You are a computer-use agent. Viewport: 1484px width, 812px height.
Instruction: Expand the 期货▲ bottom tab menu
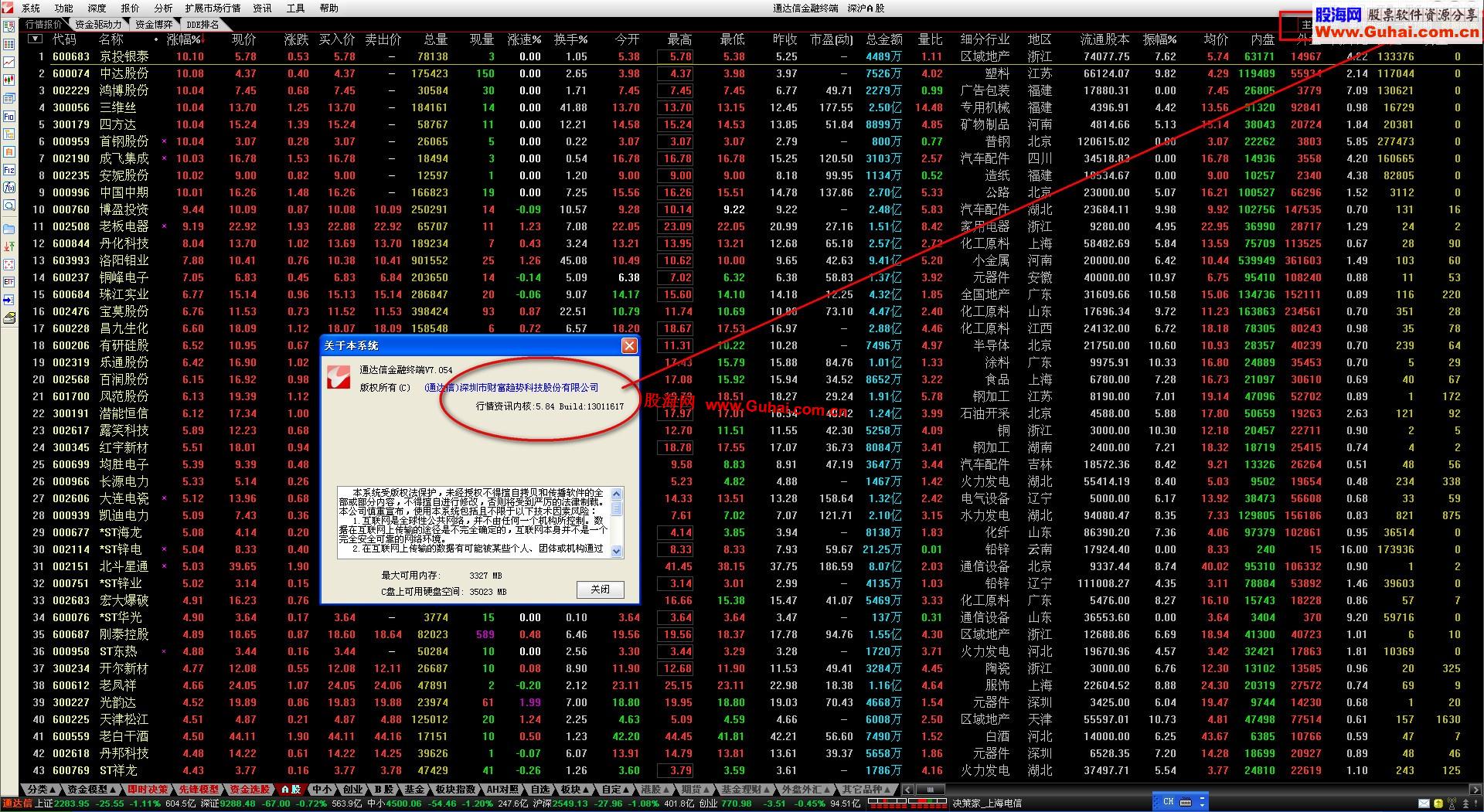tap(696, 790)
